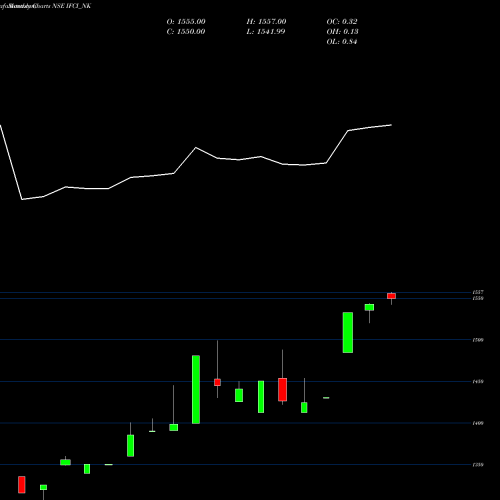Click the 1350 price axis label
Screen dimensions: 500x500
[x=478, y=465]
